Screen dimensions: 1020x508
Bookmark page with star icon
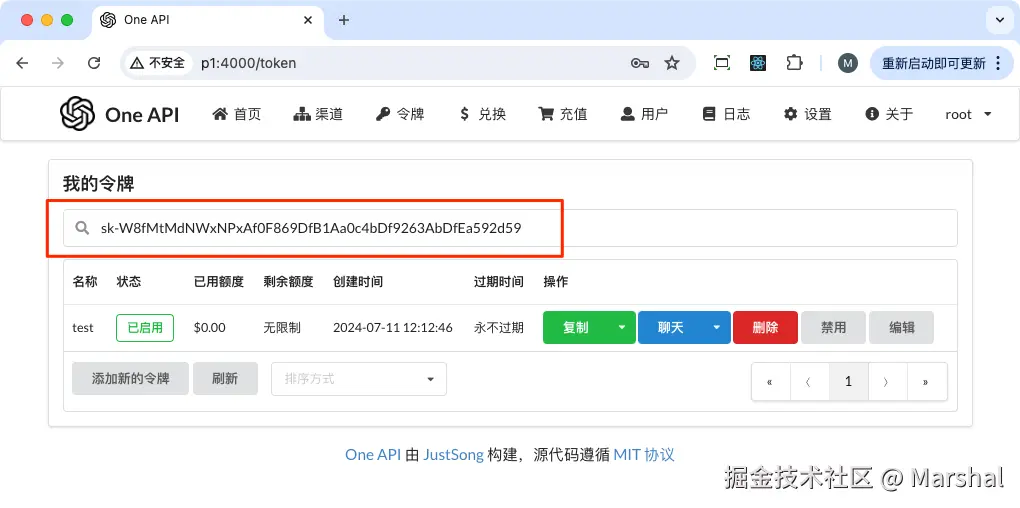671,63
